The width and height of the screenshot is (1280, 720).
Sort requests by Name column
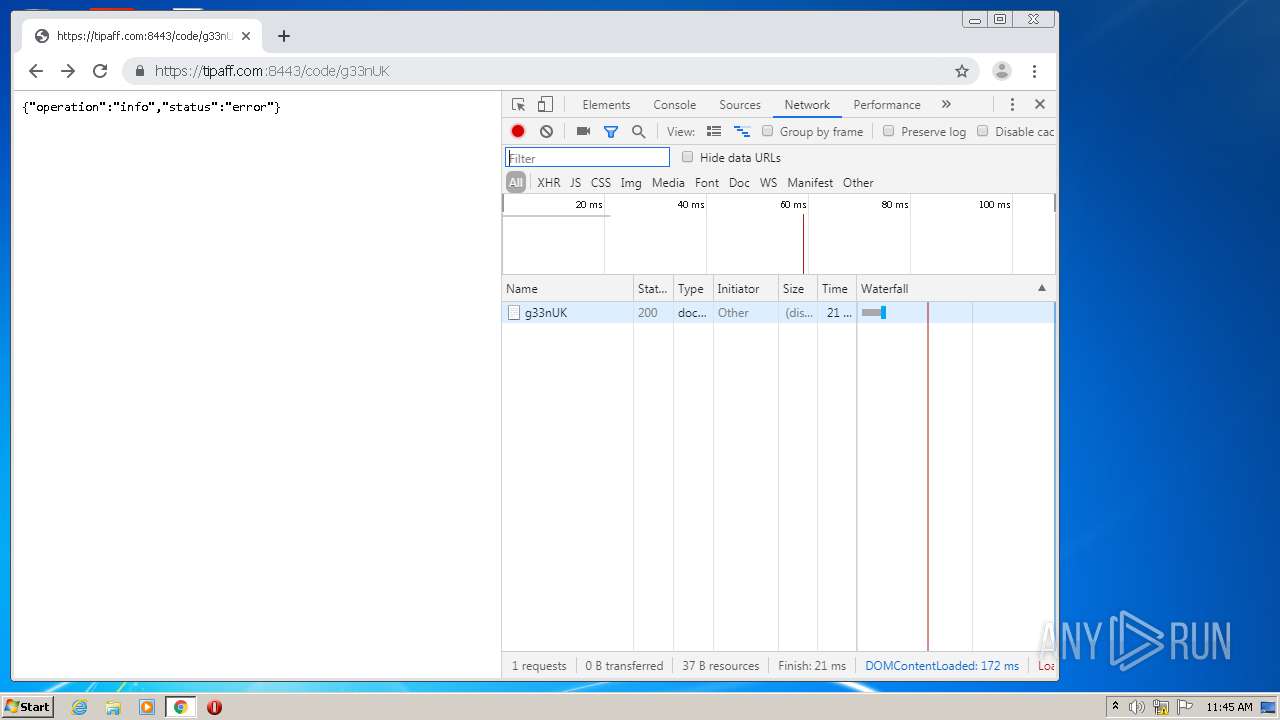[x=567, y=288]
